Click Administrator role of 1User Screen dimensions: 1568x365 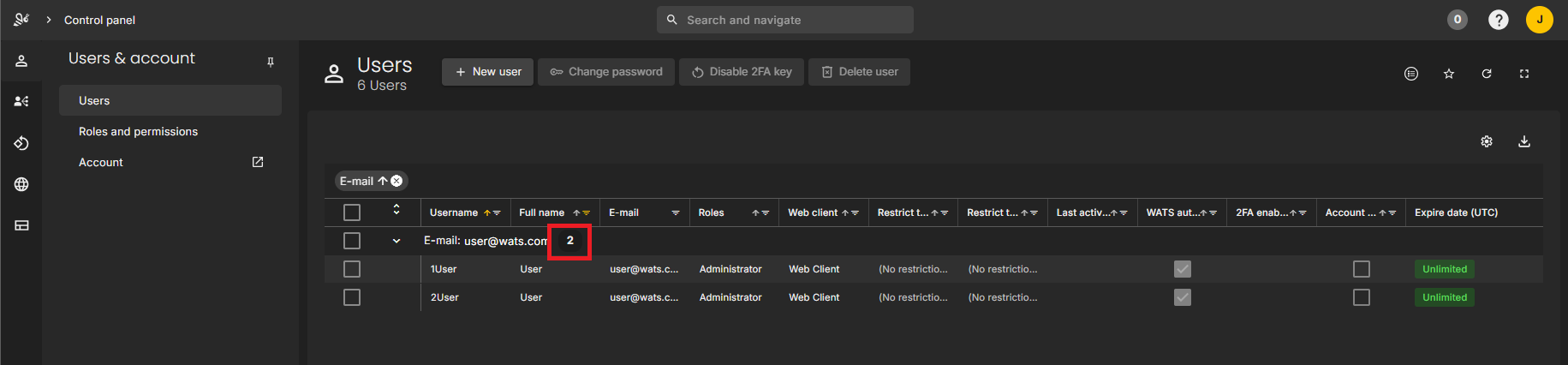pos(730,269)
